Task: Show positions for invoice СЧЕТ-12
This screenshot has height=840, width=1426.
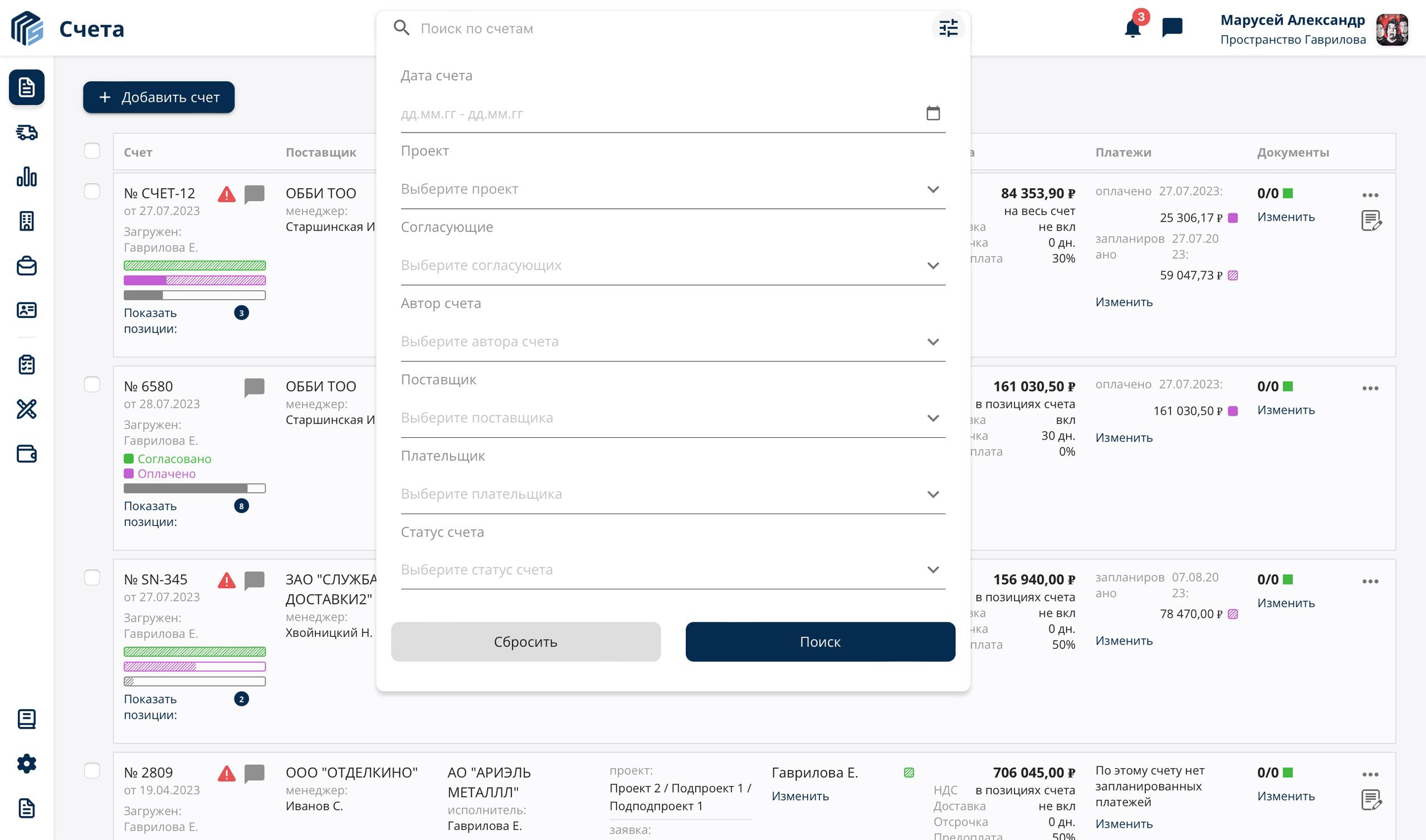Action: point(150,321)
